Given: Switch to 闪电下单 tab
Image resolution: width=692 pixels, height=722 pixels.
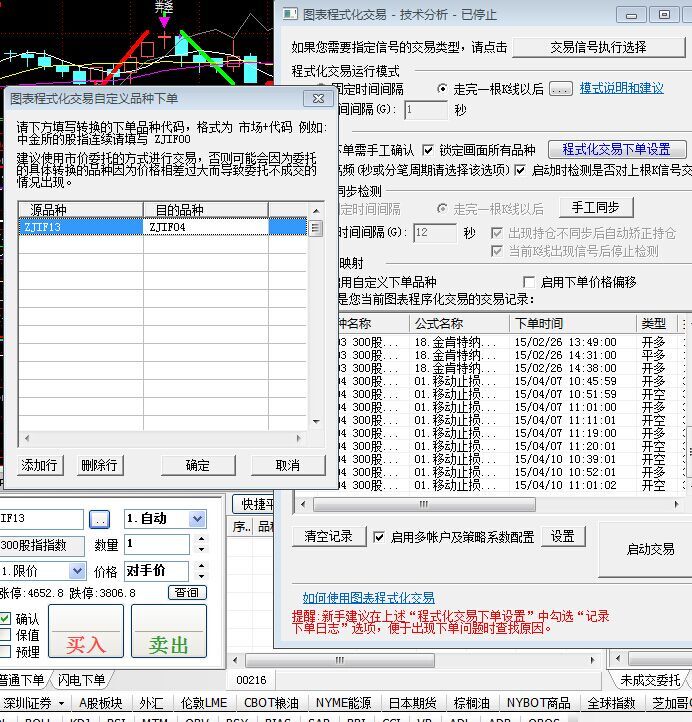Looking at the screenshot, I should pos(83,680).
